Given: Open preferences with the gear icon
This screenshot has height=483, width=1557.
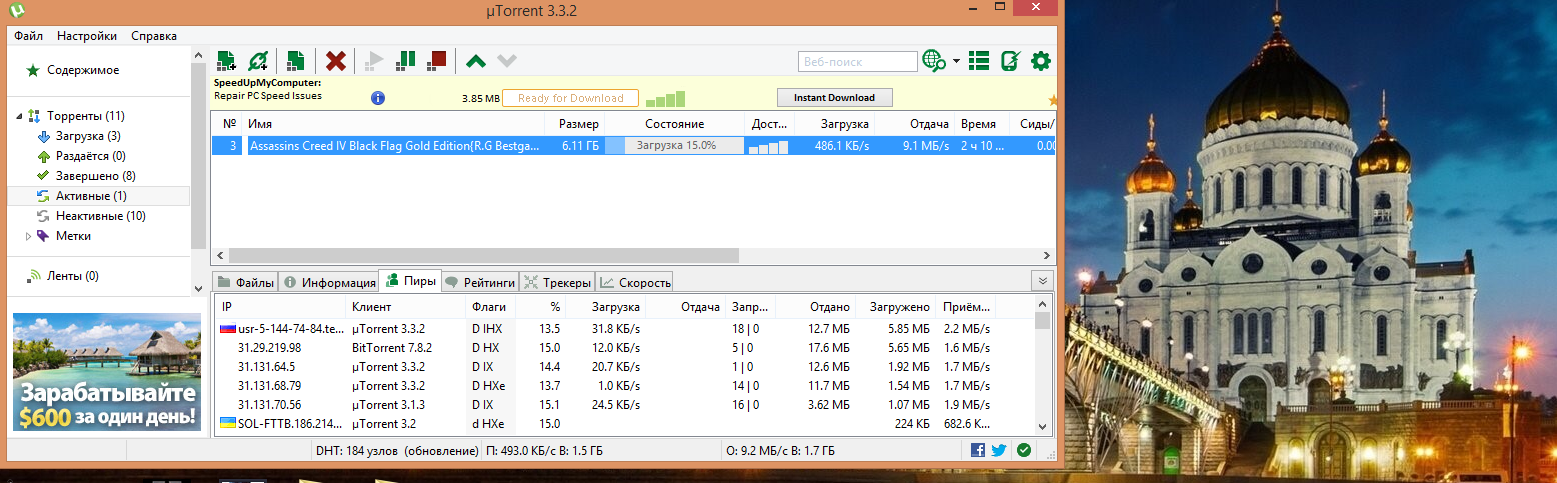Looking at the screenshot, I should pyautogui.click(x=1041, y=61).
